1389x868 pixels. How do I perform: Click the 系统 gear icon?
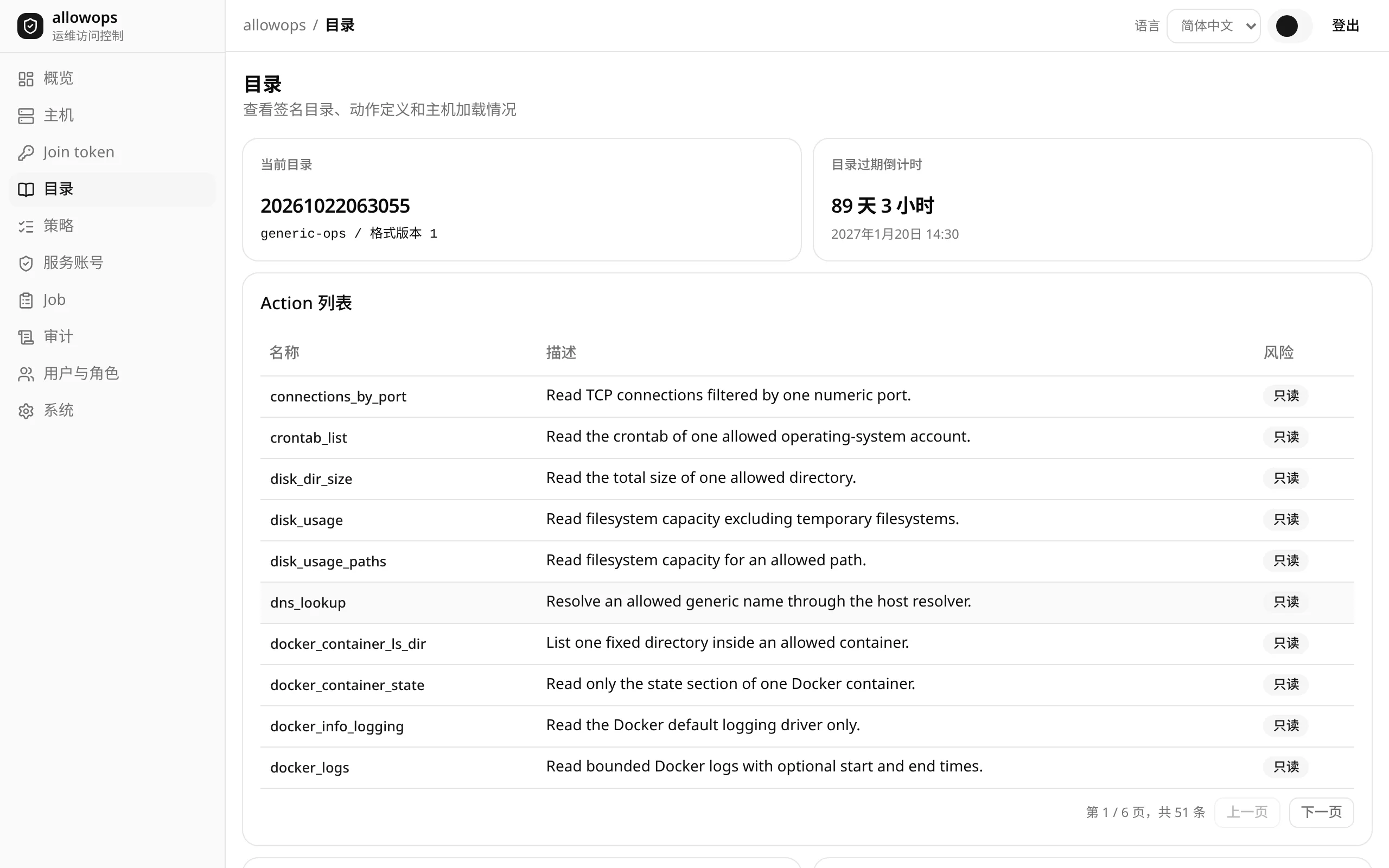(x=26, y=411)
